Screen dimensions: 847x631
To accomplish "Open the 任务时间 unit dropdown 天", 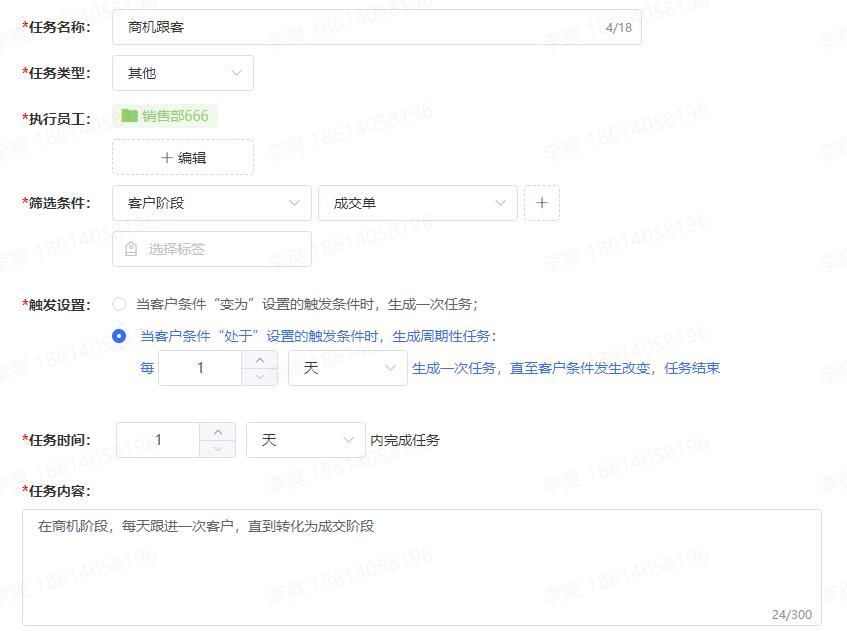I will coord(306,440).
